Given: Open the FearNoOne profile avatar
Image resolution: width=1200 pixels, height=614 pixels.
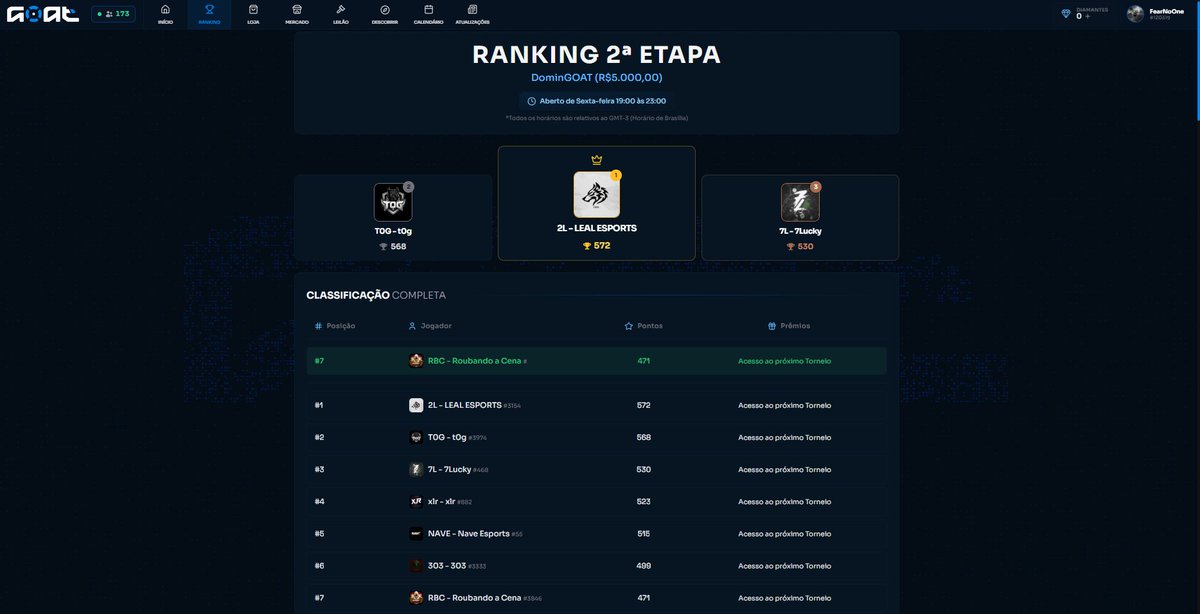Looking at the screenshot, I should click(1135, 14).
